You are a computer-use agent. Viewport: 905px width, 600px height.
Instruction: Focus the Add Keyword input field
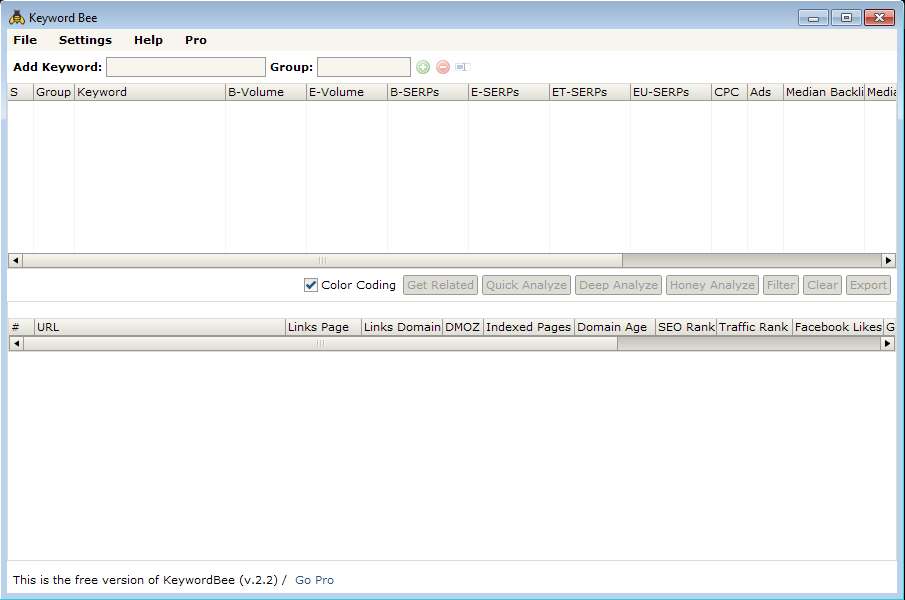click(186, 67)
